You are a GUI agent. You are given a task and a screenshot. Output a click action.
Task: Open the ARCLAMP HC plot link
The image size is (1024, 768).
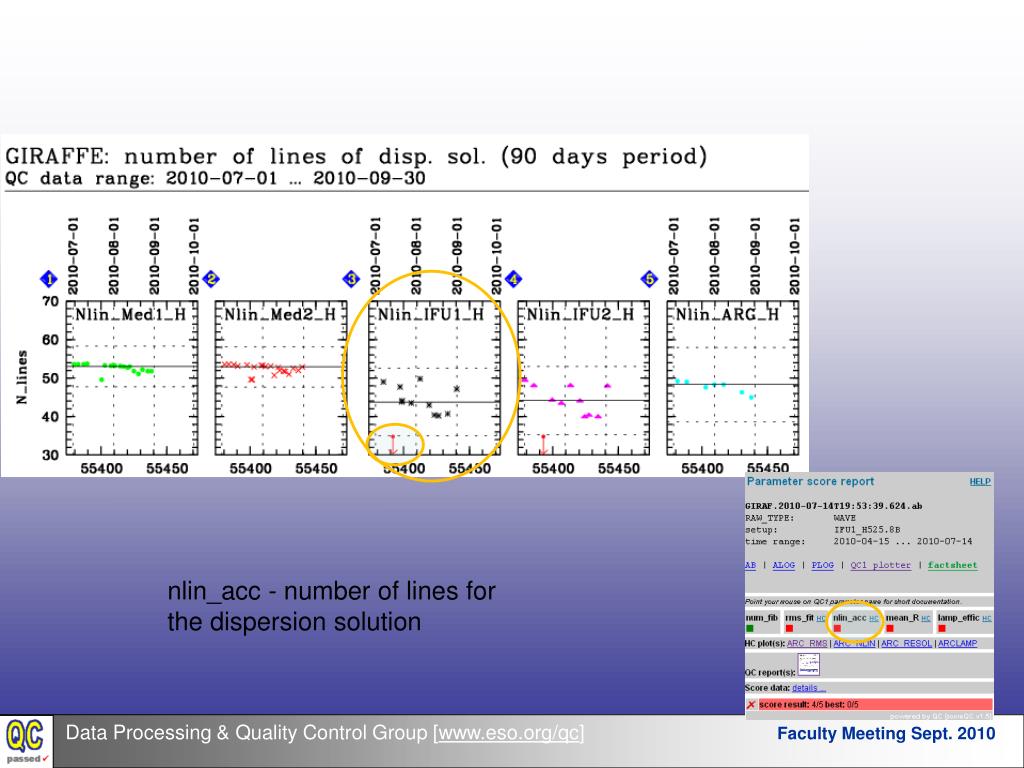(x=957, y=643)
